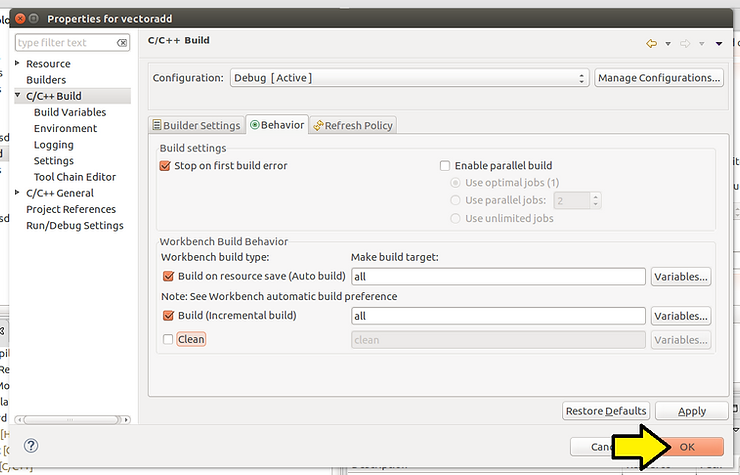
Task: Enable parallel build checkbox
Action: (446, 166)
